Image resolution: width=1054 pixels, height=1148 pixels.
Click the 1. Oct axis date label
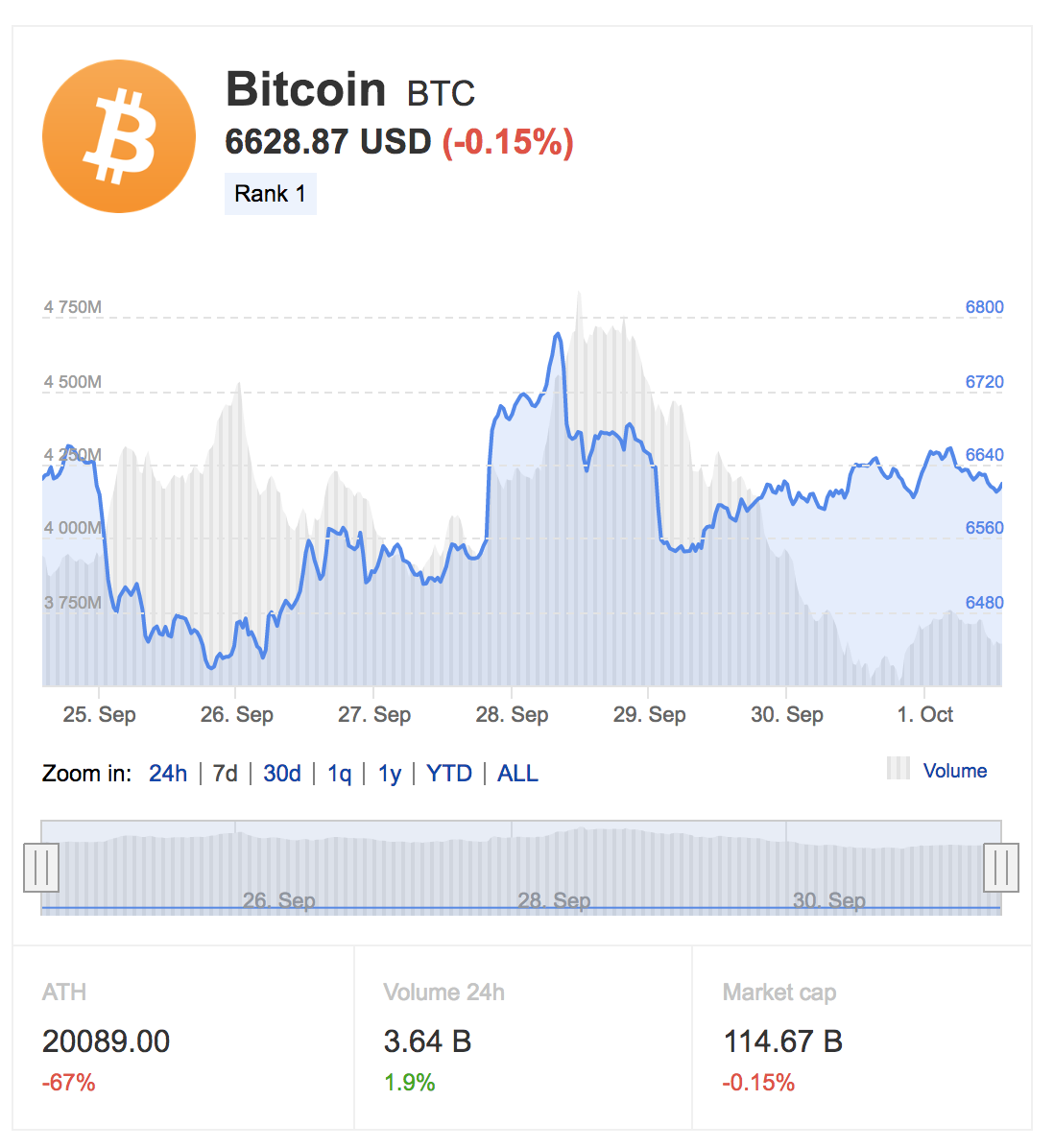924,714
